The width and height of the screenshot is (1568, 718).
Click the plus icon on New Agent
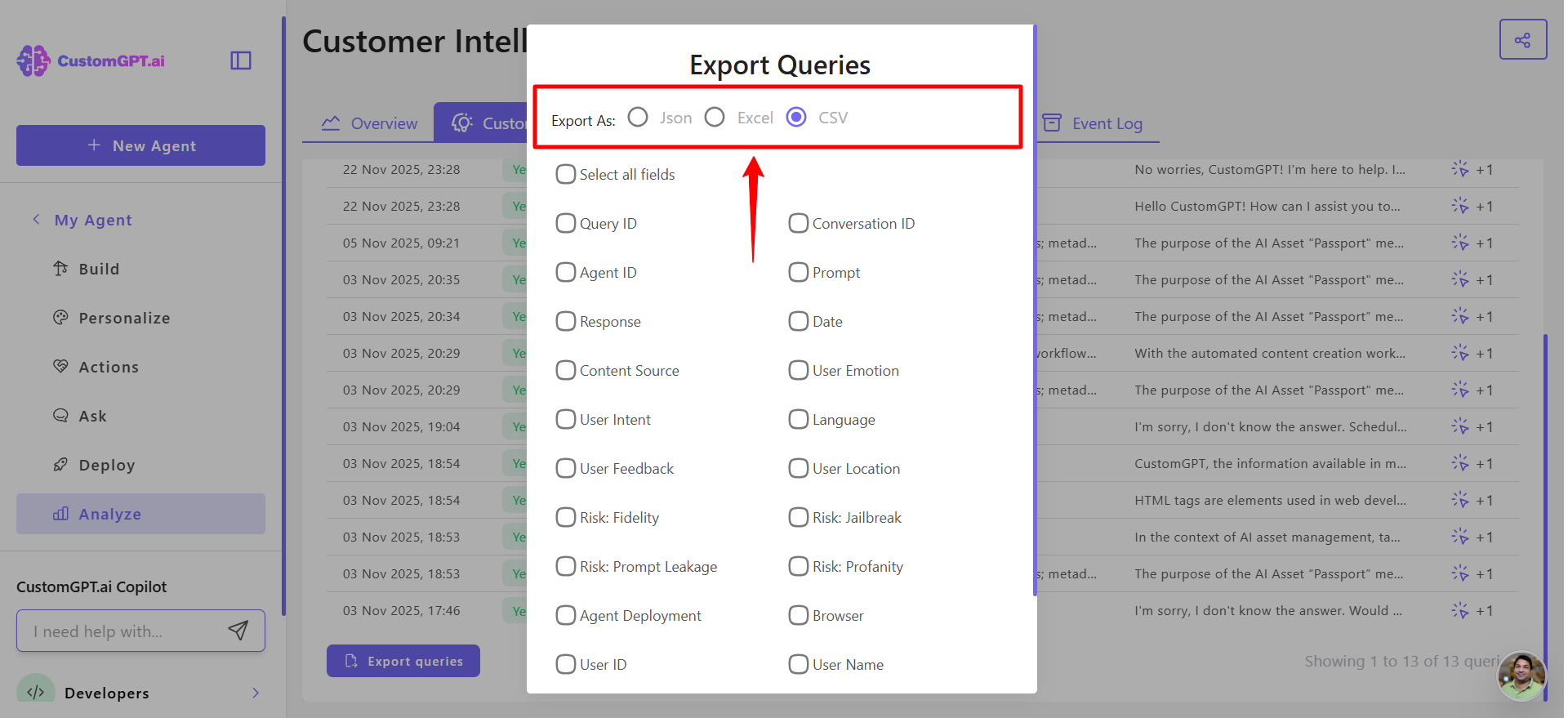tap(94, 145)
